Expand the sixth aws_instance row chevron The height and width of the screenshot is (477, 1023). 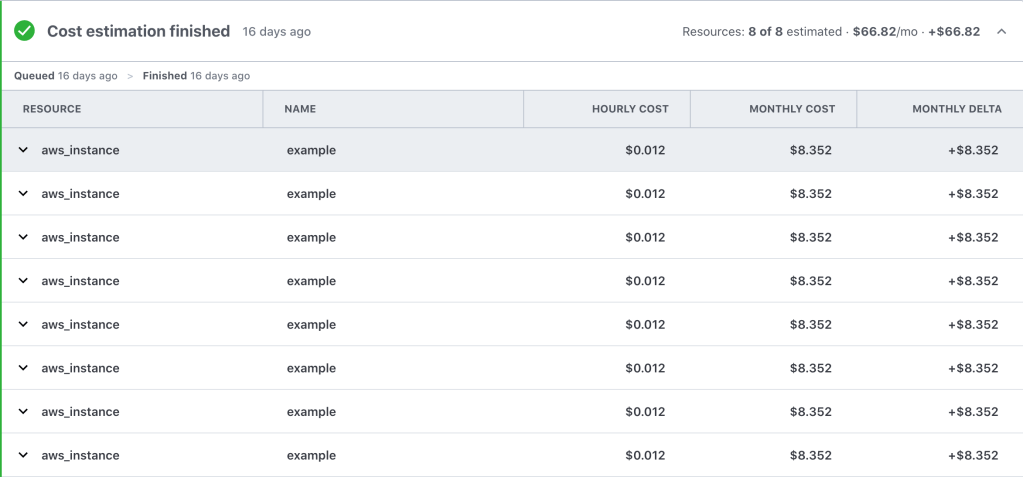click(x=23, y=368)
